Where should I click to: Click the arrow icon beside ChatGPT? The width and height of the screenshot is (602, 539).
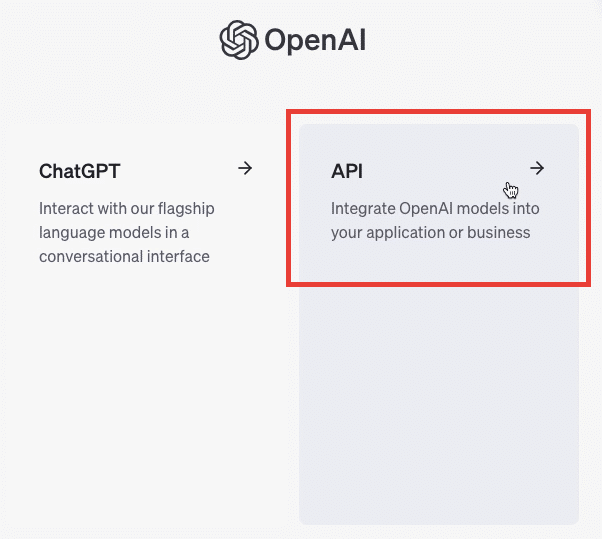click(245, 168)
